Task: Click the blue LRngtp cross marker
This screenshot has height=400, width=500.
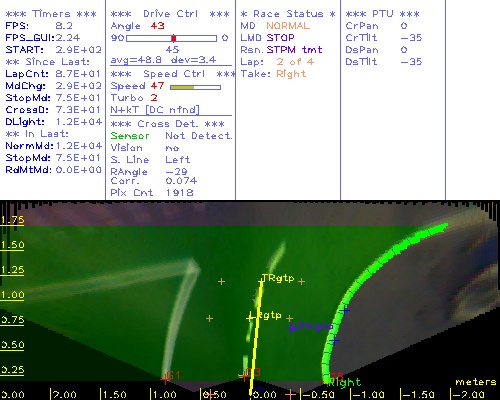Action: tap(292, 328)
